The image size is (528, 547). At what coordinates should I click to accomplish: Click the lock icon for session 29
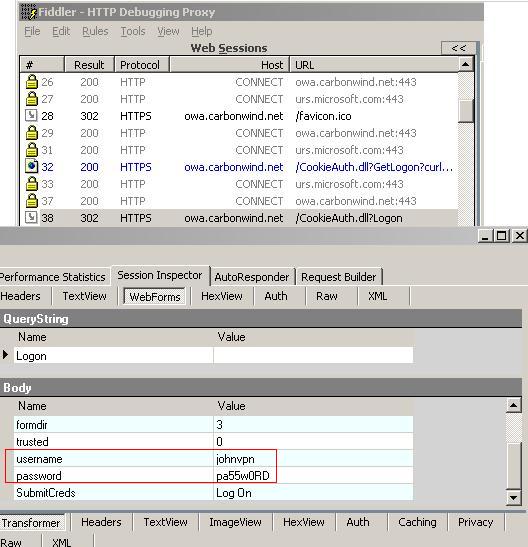tap(32, 133)
